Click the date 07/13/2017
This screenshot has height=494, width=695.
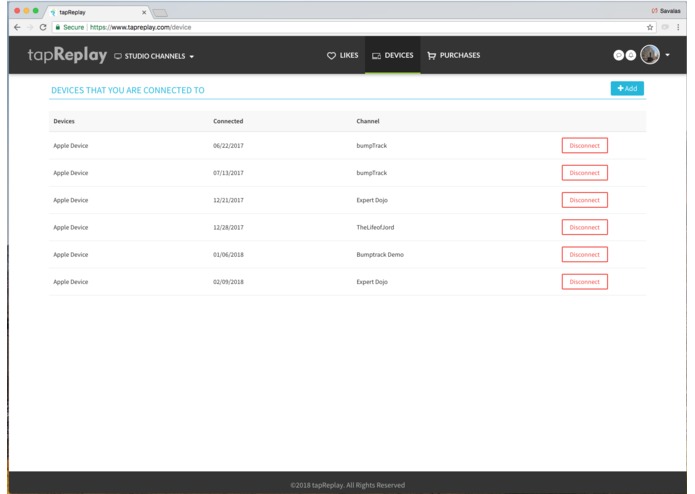coord(228,173)
